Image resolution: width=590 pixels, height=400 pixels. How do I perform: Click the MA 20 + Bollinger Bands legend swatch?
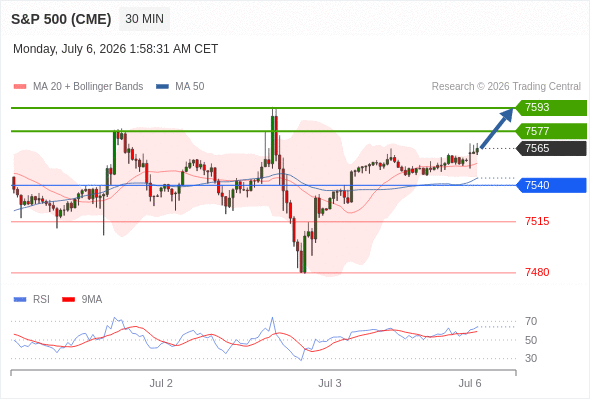pyautogui.click(x=20, y=87)
